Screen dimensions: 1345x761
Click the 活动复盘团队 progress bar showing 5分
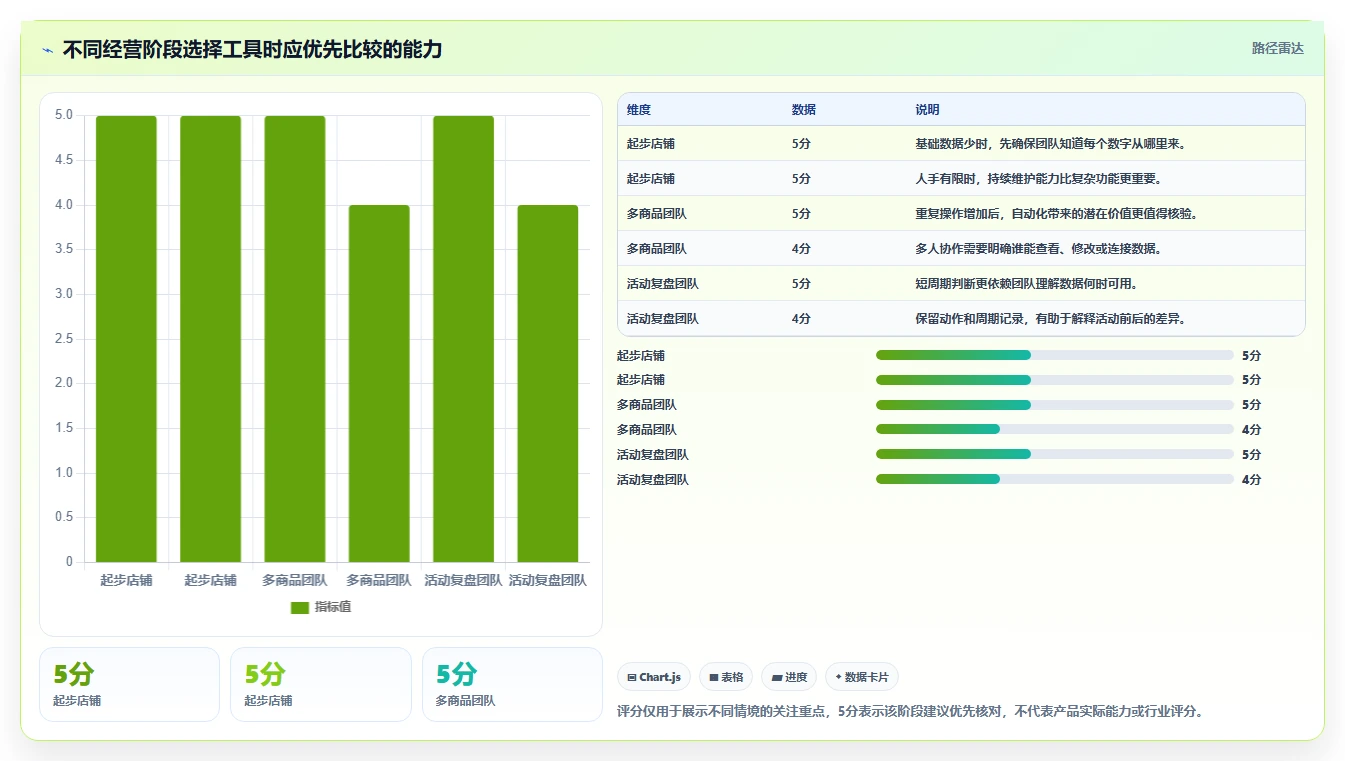tap(1055, 455)
